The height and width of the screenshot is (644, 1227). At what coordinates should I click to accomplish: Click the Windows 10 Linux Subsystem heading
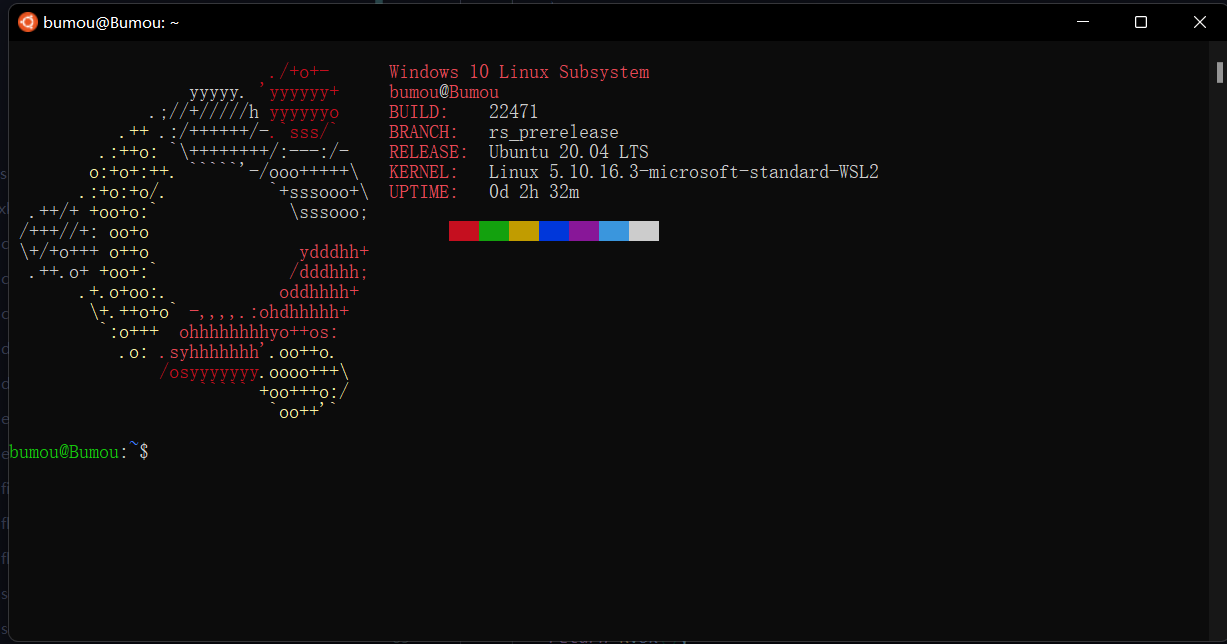pos(519,71)
